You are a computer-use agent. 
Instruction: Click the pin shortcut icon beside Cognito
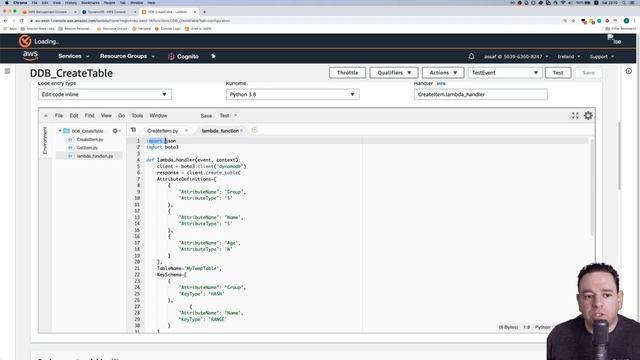pos(213,56)
